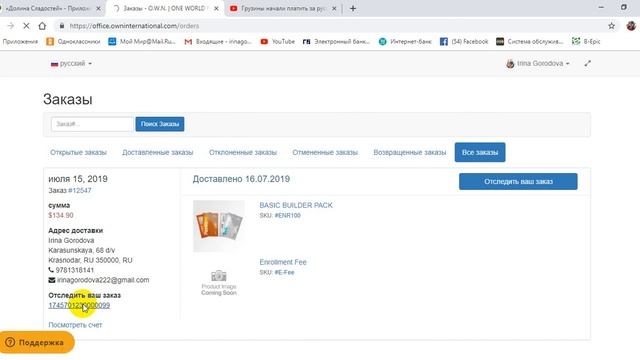The height and width of the screenshot is (360, 640).
Task: Stop loading the page
Action: pos(26,26)
